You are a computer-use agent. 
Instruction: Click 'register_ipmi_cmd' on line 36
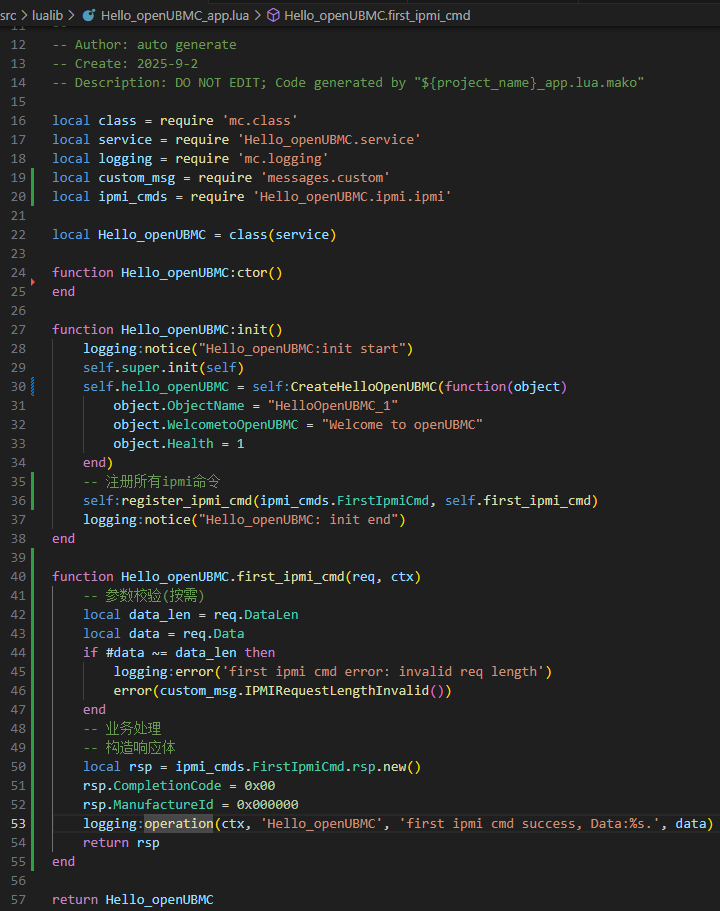[187, 500]
